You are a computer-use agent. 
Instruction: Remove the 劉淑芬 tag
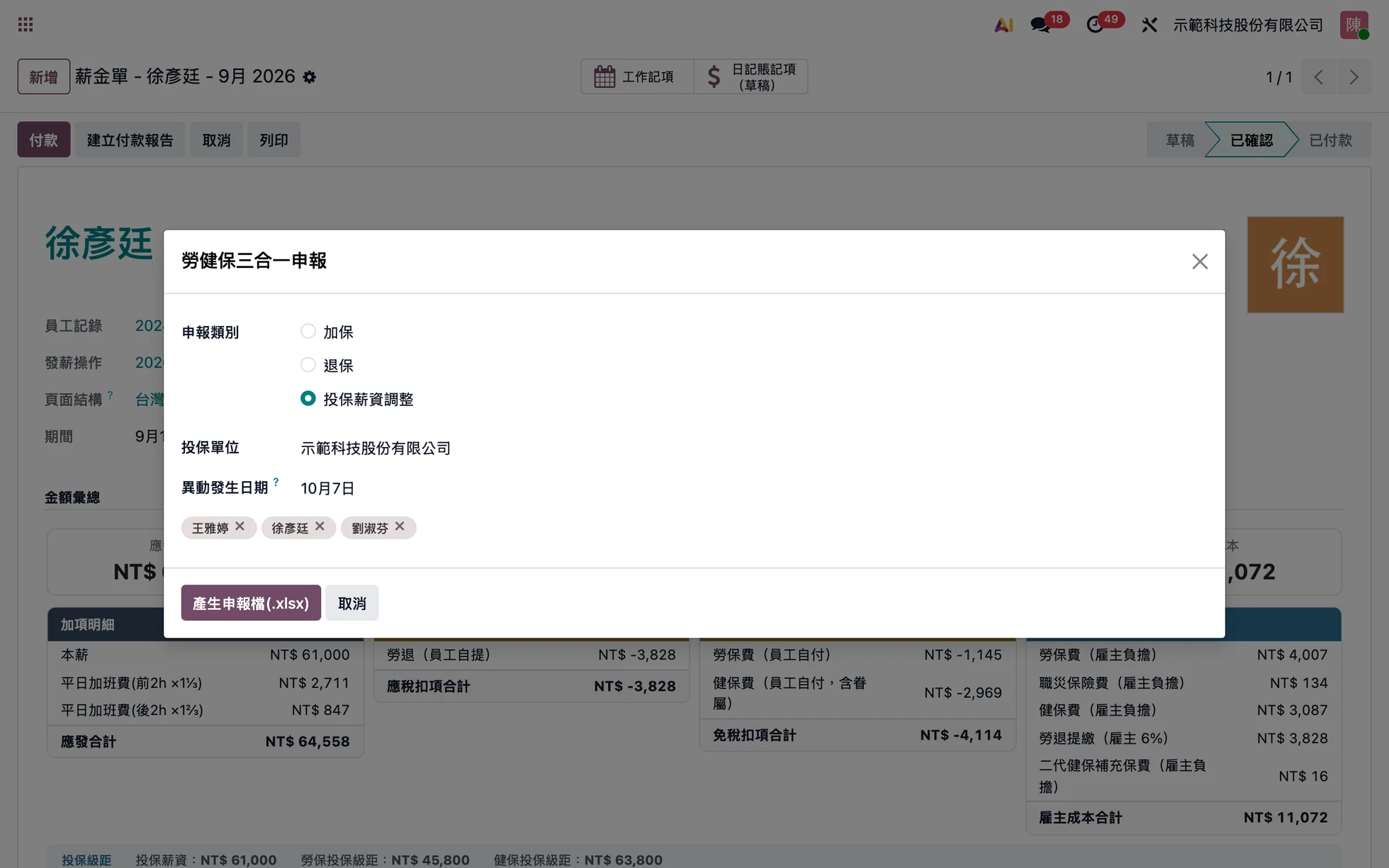click(x=400, y=526)
